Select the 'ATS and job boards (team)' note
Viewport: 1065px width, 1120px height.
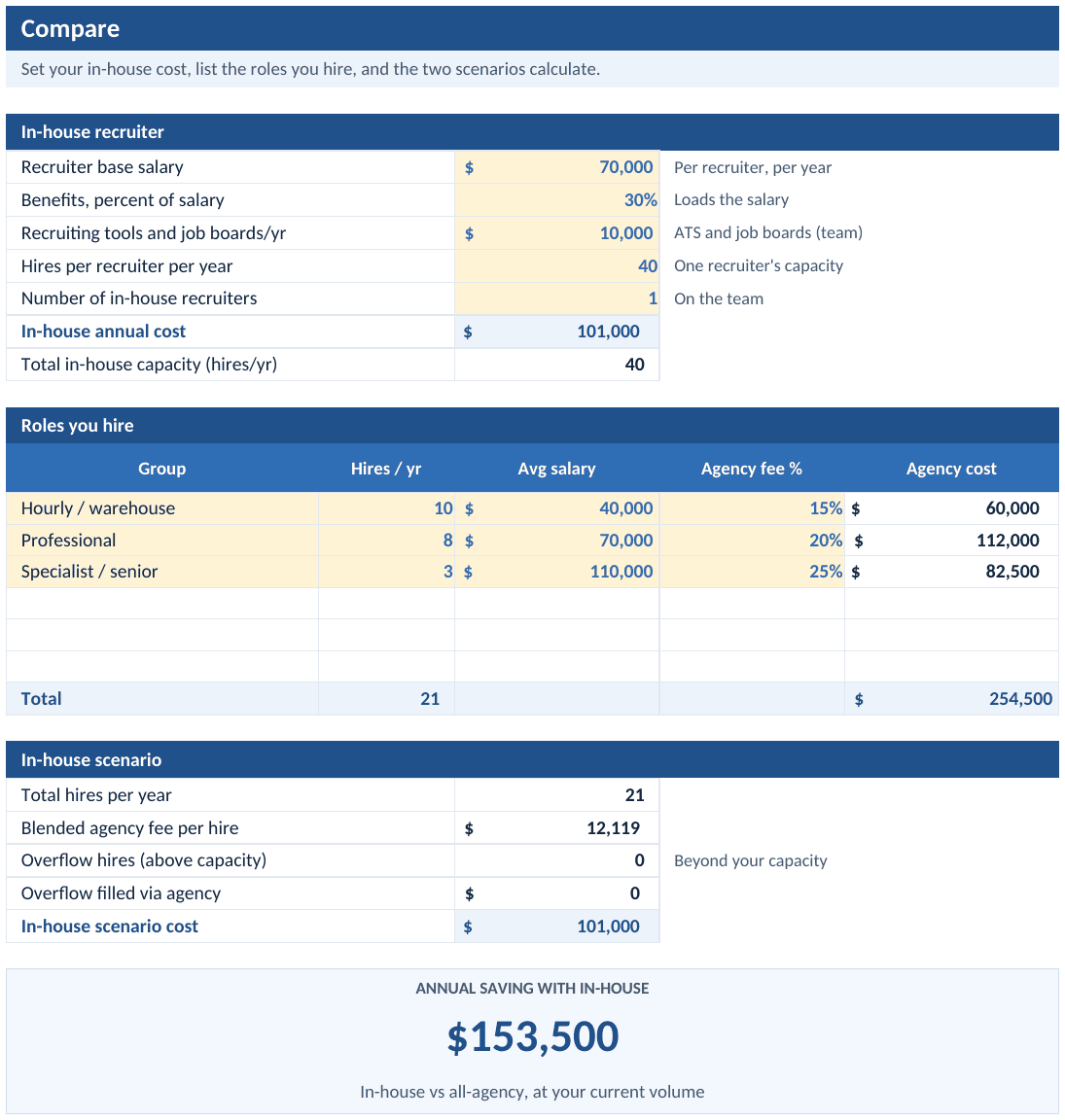click(768, 233)
